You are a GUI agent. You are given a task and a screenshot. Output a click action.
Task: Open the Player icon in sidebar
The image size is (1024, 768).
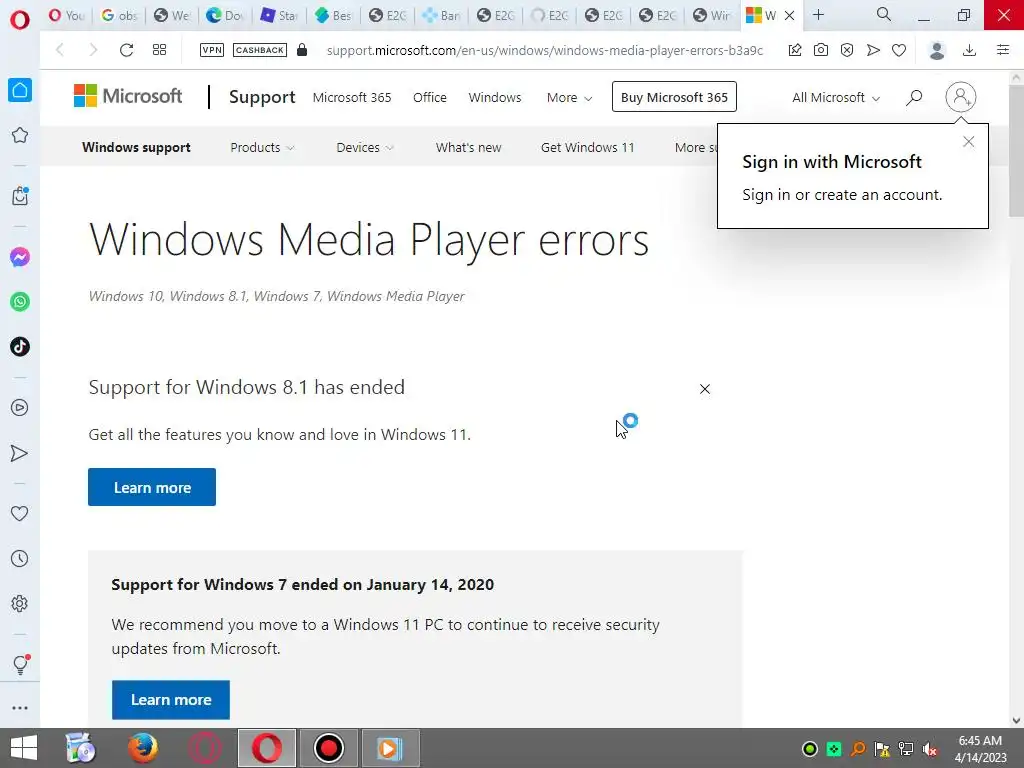pos(20,408)
